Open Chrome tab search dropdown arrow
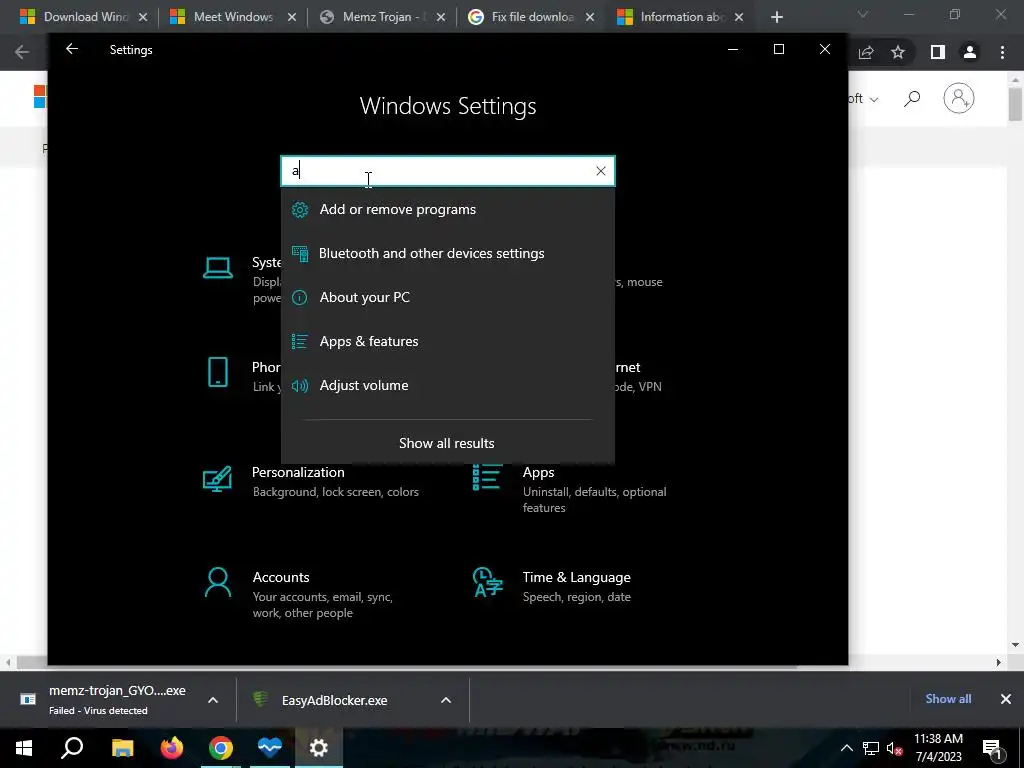This screenshot has height=768, width=1024. click(863, 14)
